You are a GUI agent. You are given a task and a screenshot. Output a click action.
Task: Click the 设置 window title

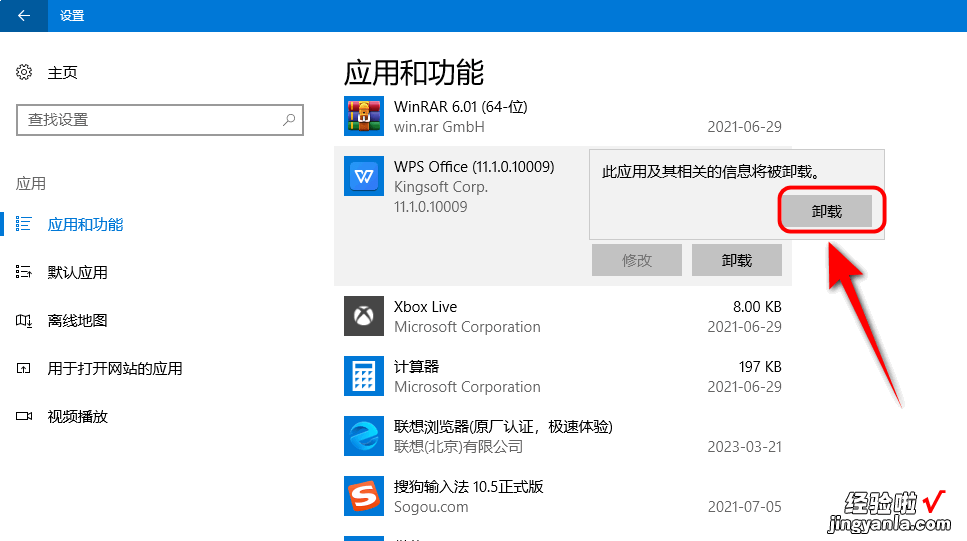72,16
